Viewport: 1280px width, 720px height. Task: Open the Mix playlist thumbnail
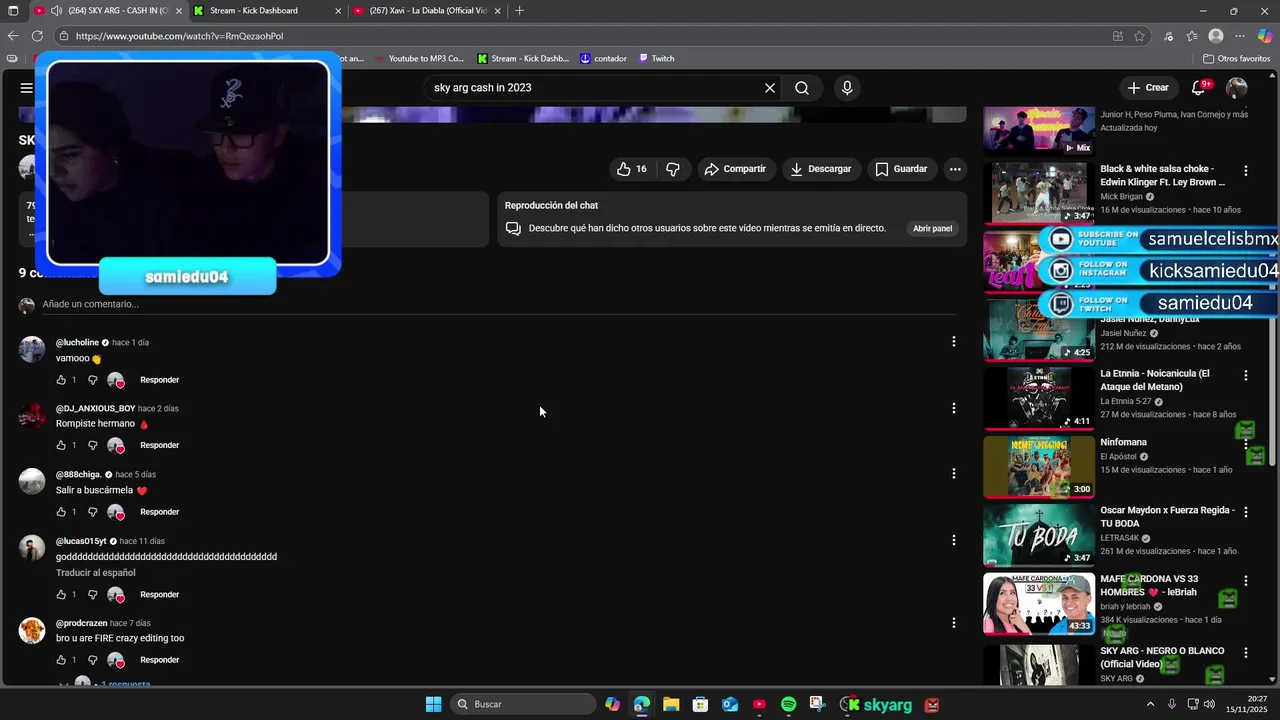tap(1039, 130)
